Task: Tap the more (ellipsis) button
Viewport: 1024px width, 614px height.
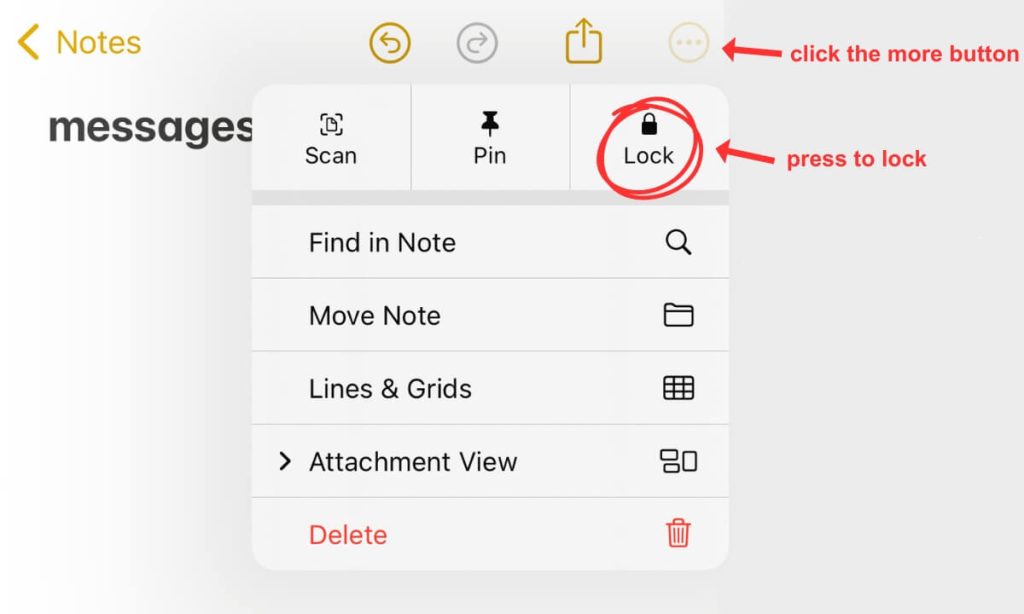Action: pos(690,43)
